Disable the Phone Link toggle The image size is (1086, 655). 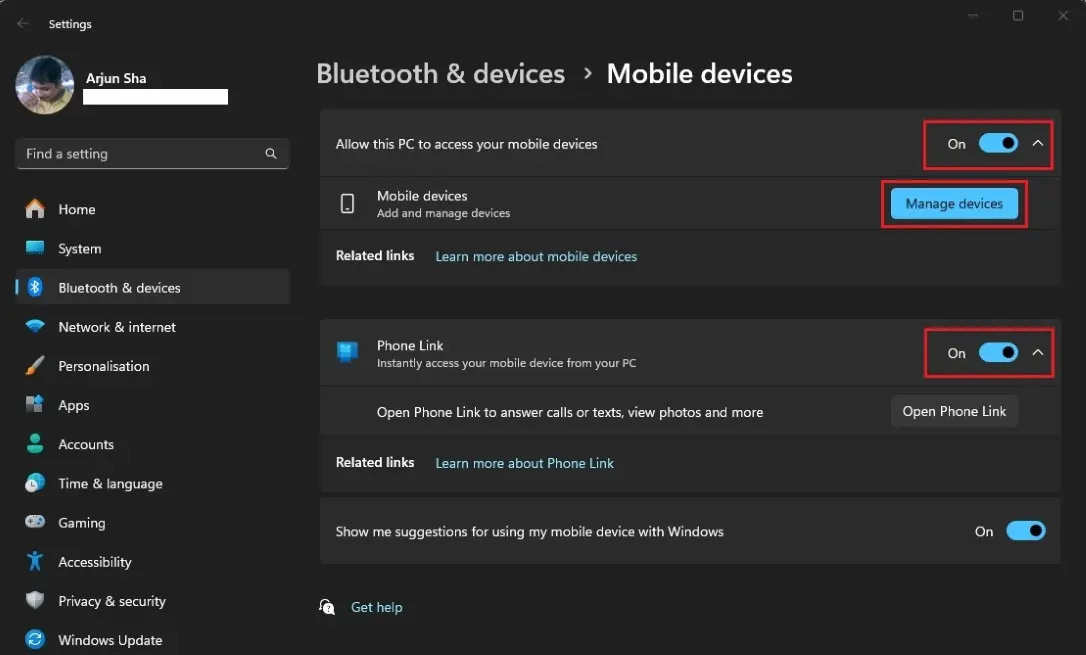[x=997, y=352]
